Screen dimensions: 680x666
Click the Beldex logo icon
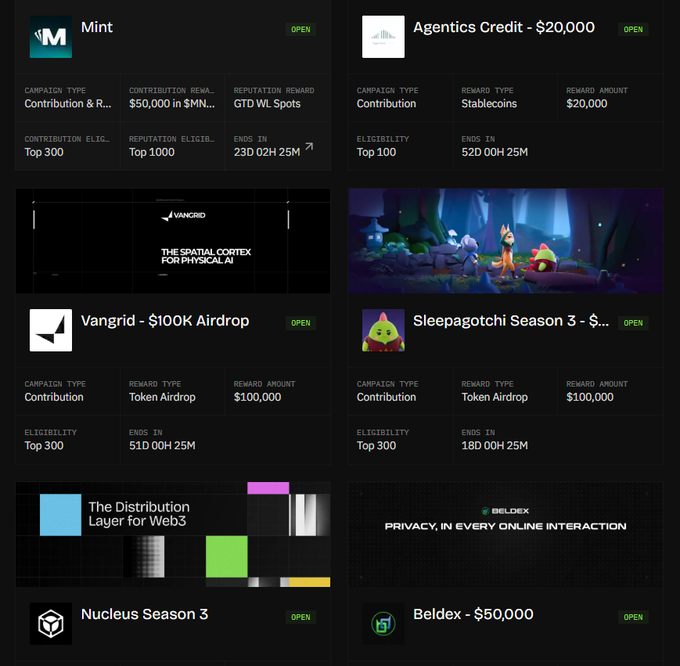383,624
